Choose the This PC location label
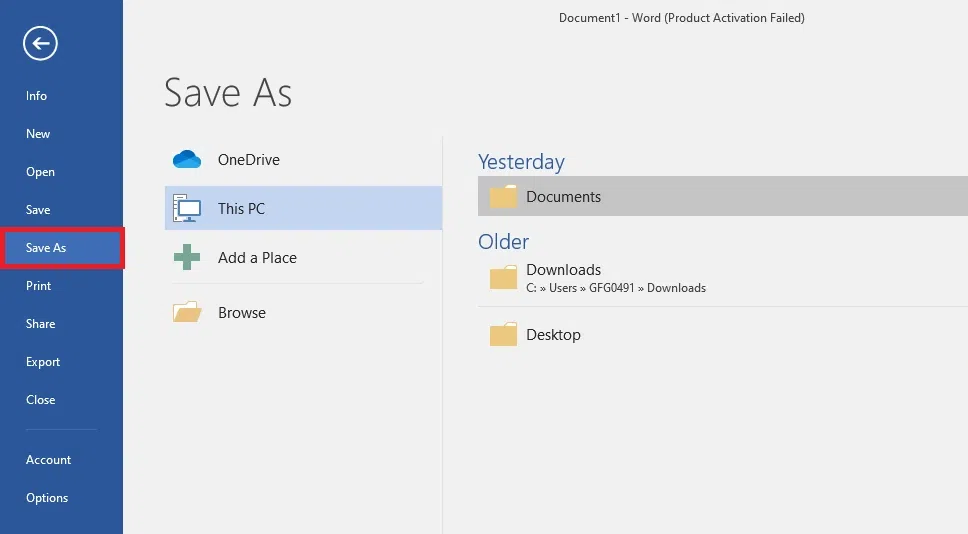Viewport: 968px width, 534px height. pyautogui.click(x=241, y=209)
